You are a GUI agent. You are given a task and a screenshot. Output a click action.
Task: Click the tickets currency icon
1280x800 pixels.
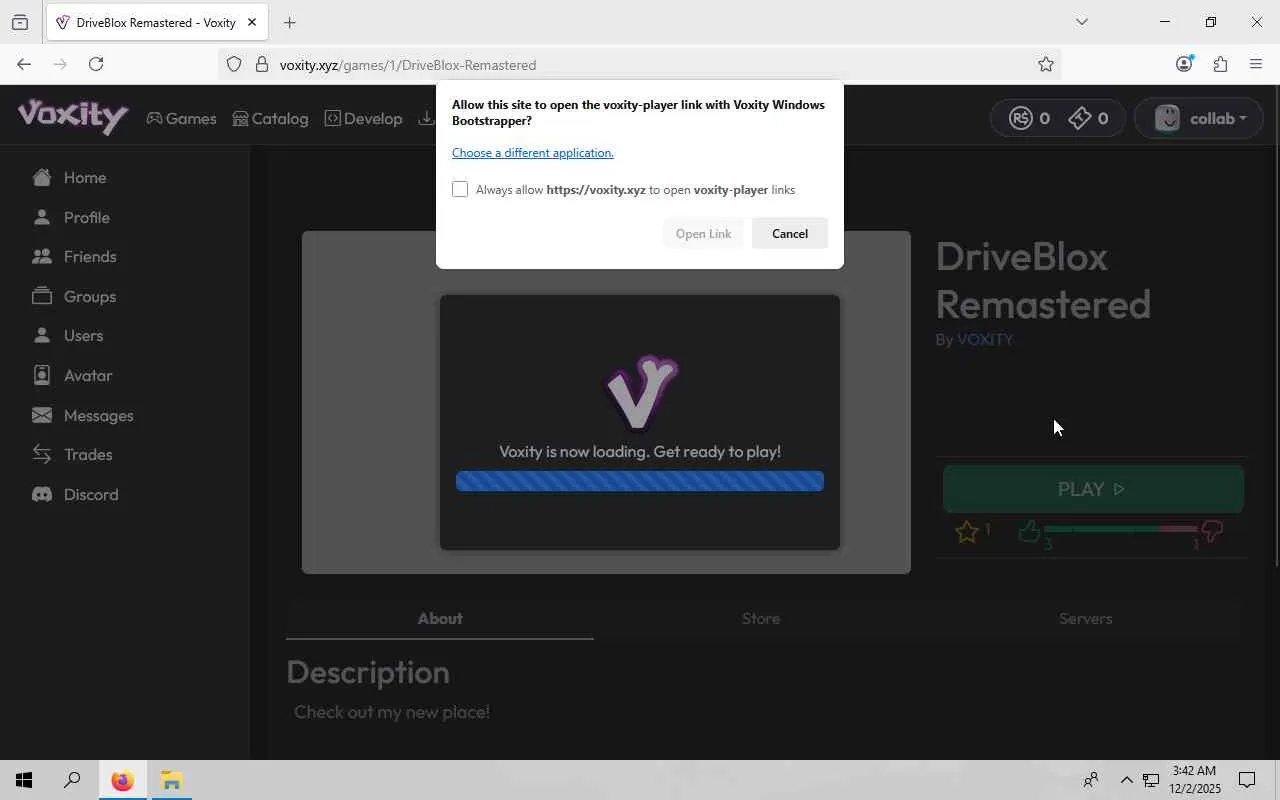tap(1080, 118)
